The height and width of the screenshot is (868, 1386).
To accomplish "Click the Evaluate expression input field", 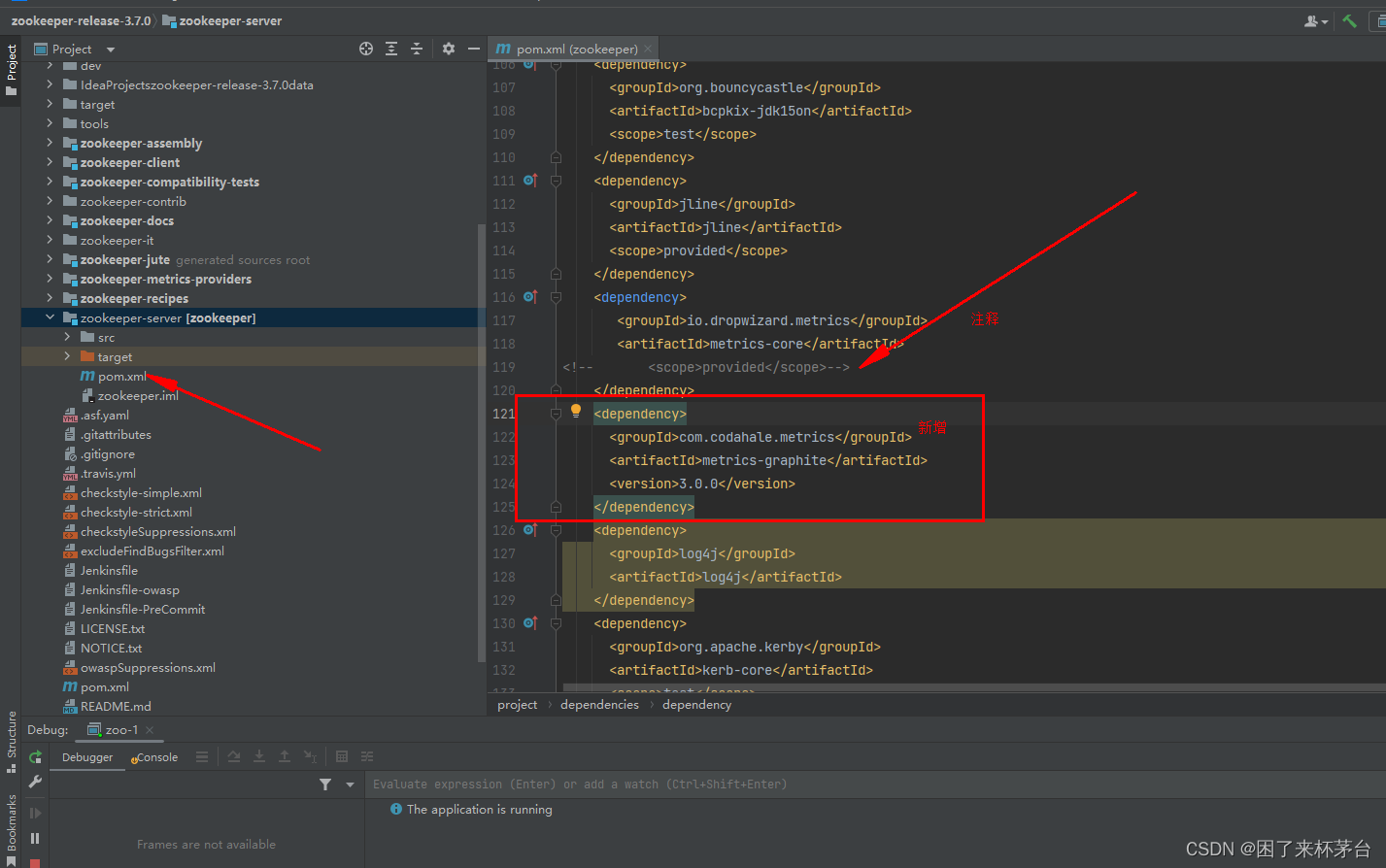I will coord(874,785).
